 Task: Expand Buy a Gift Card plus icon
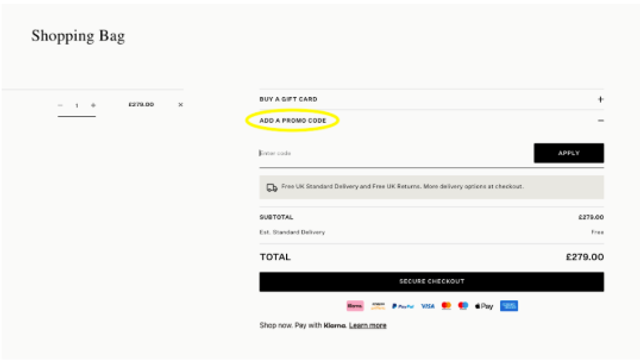click(x=600, y=99)
